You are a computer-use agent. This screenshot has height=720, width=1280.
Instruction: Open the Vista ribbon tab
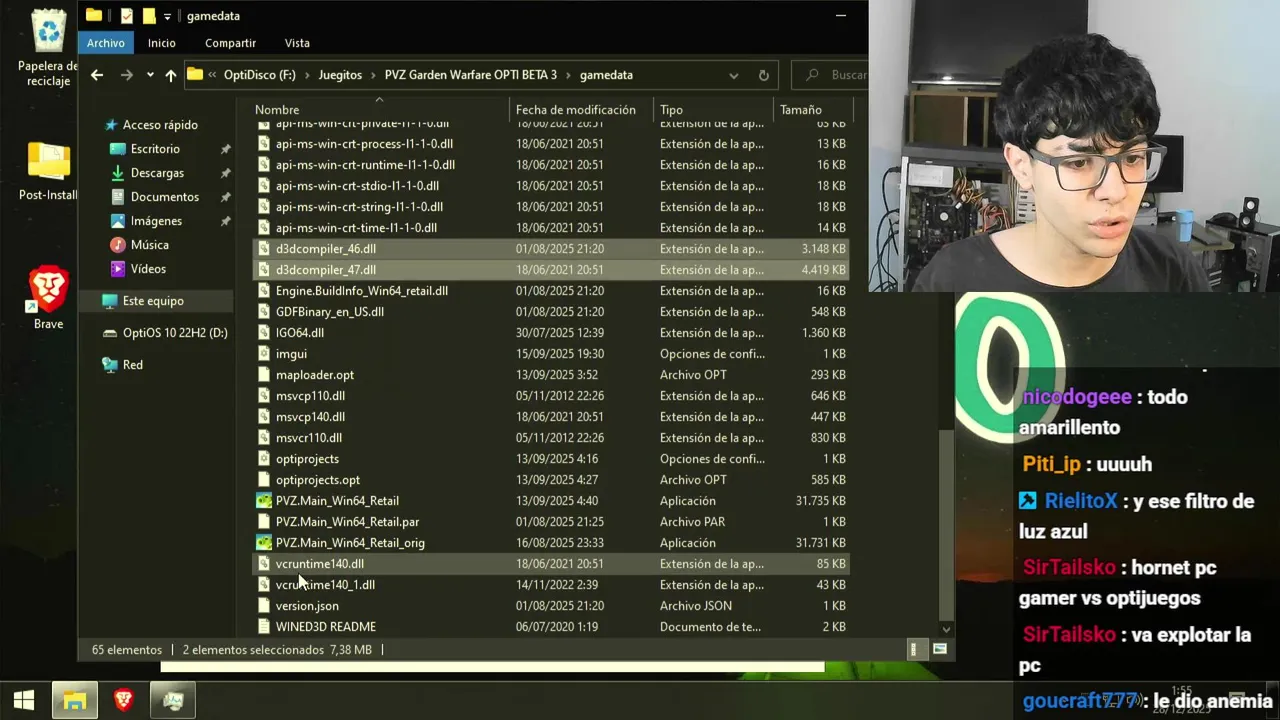pos(297,43)
